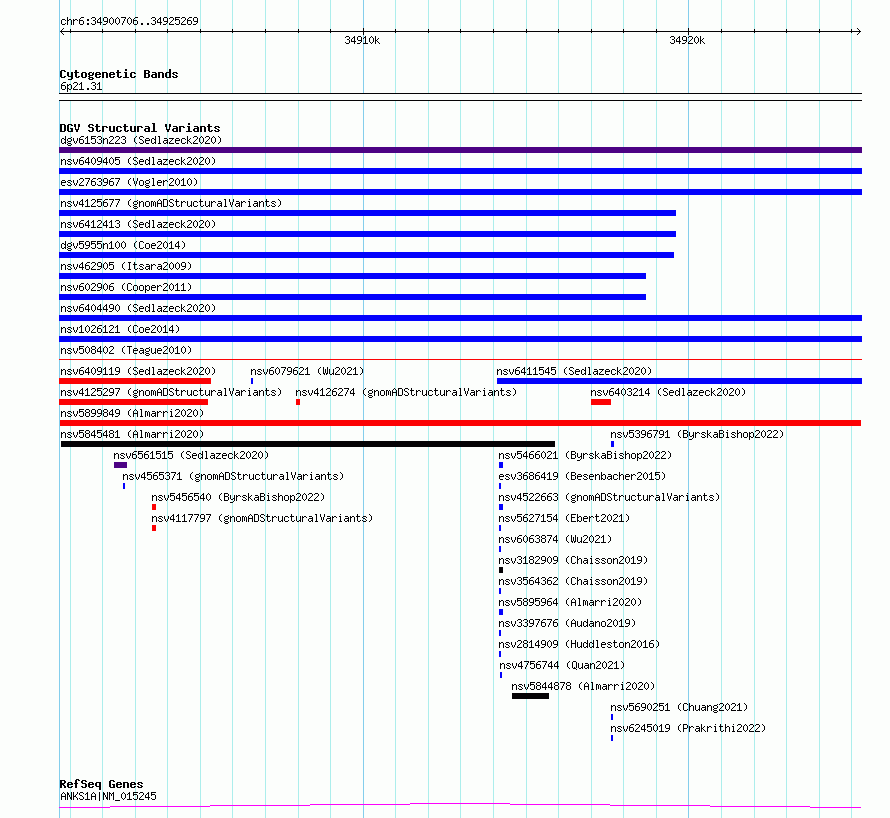Click the blue nsv4125677 variant bar
Image resolution: width=890 pixels, height=818 pixels.
coord(367,213)
